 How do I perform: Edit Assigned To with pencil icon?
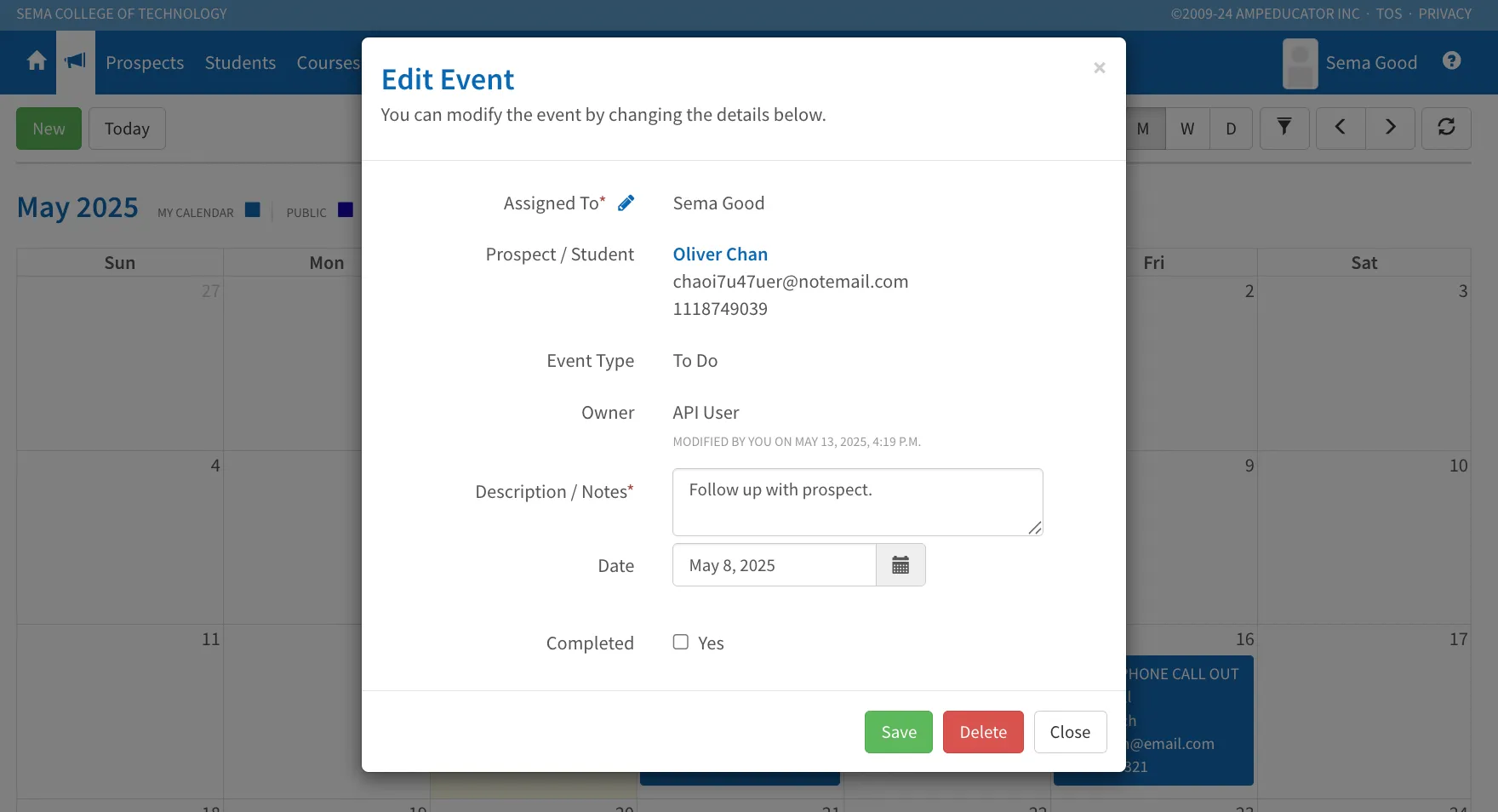coord(626,203)
